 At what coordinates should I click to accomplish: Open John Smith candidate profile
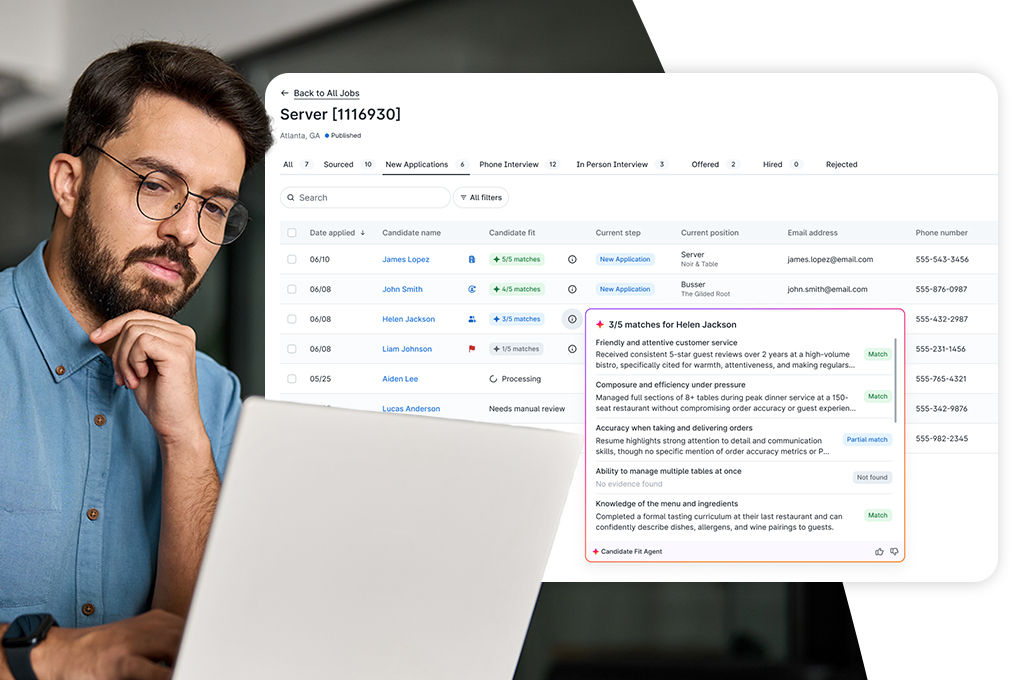tap(402, 290)
